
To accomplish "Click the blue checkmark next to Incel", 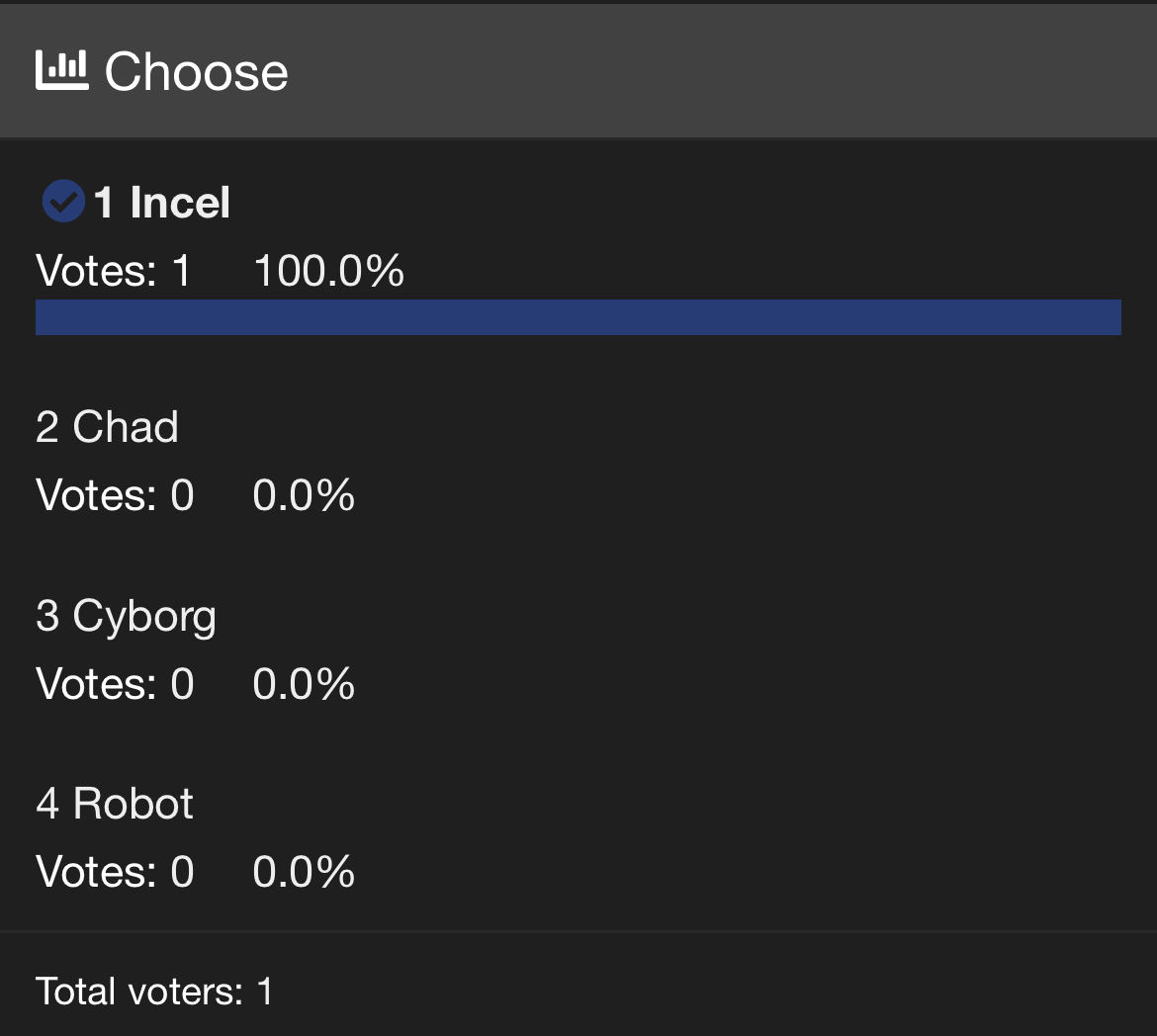I will tap(62, 202).
